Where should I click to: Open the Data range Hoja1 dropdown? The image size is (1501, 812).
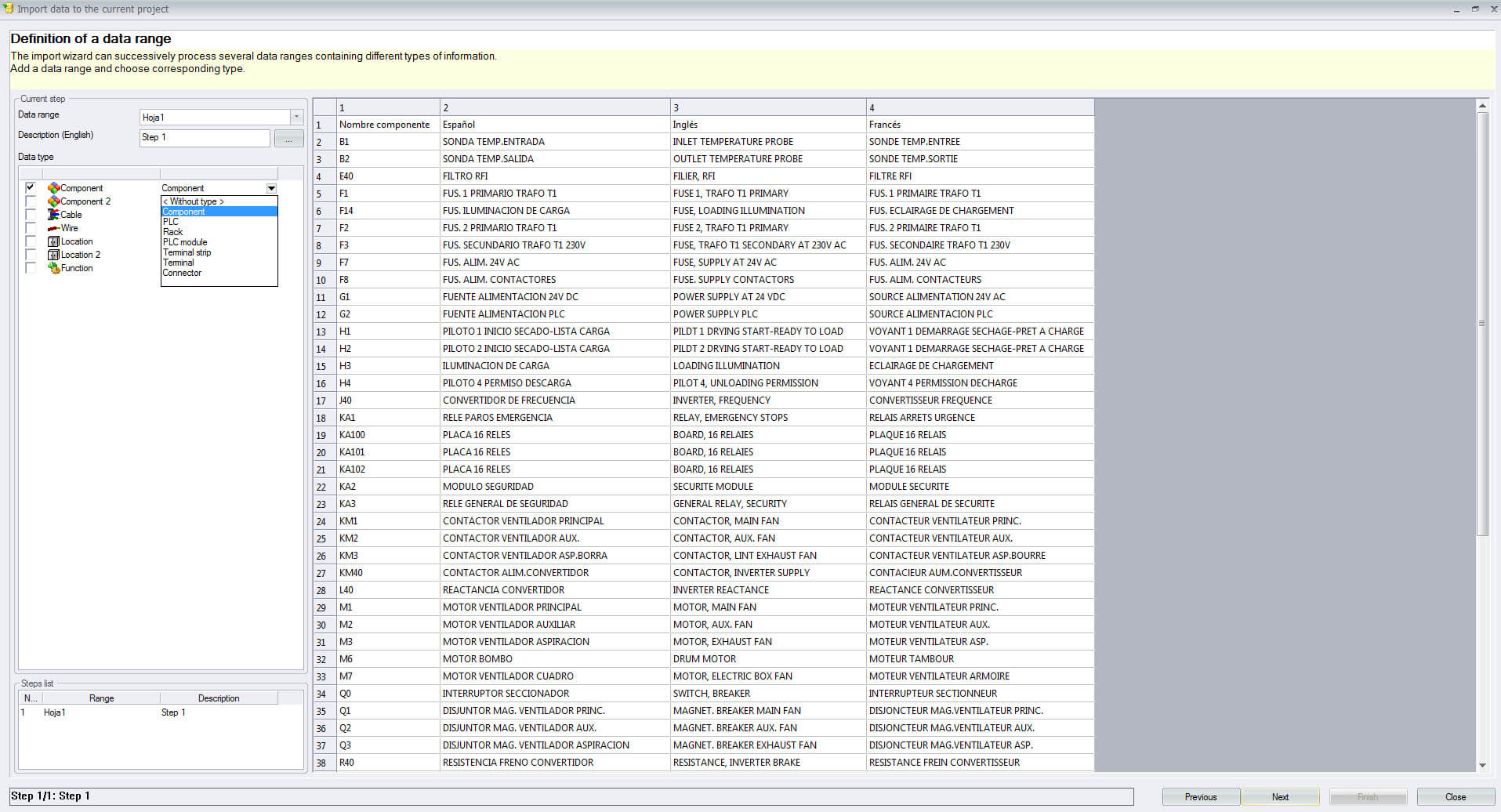pos(296,117)
